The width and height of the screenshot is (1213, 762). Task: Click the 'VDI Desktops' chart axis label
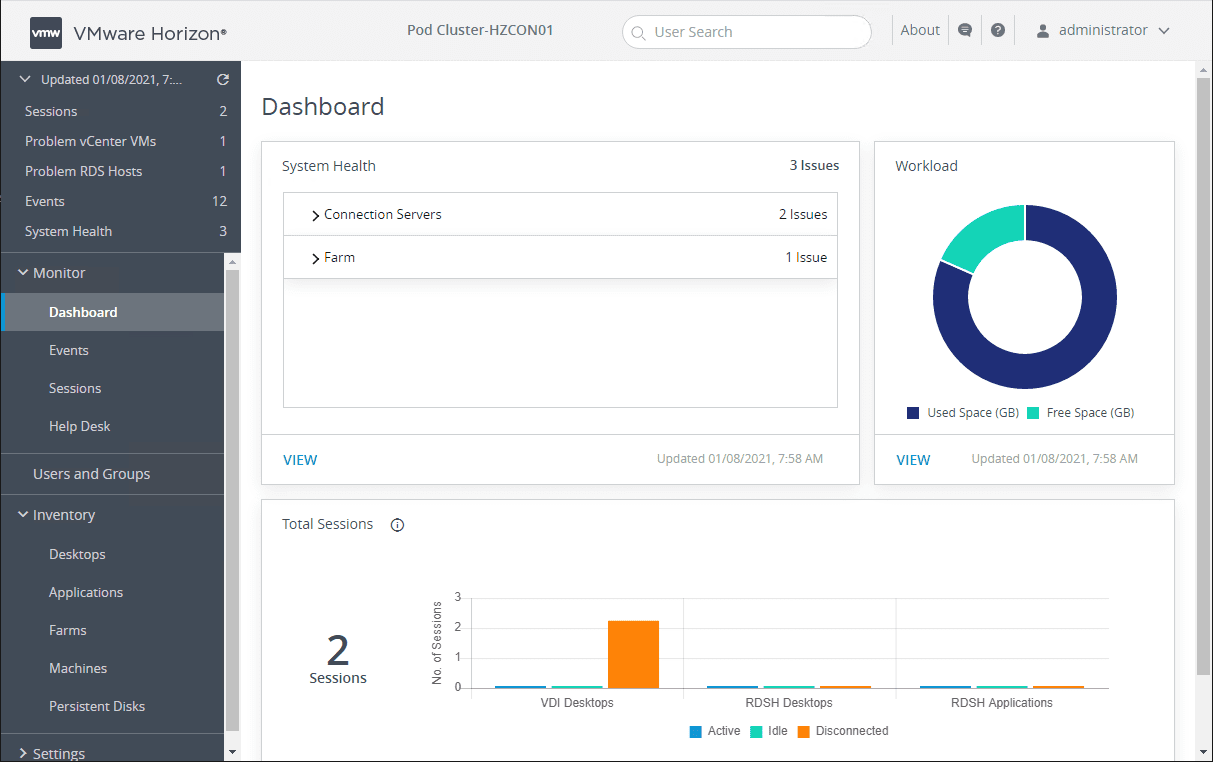tap(577, 703)
